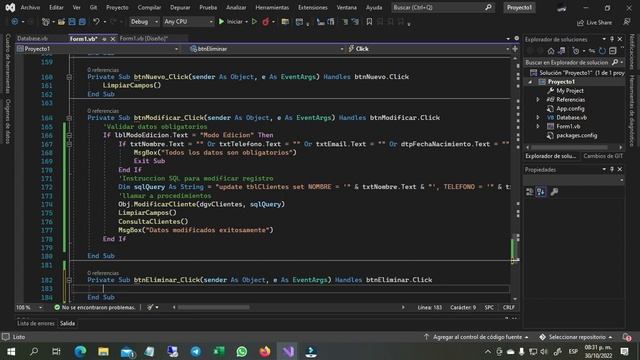The width and height of the screenshot is (640, 360).
Task: Click Seleccionar repositorio in status bar
Action: pos(576,337)
